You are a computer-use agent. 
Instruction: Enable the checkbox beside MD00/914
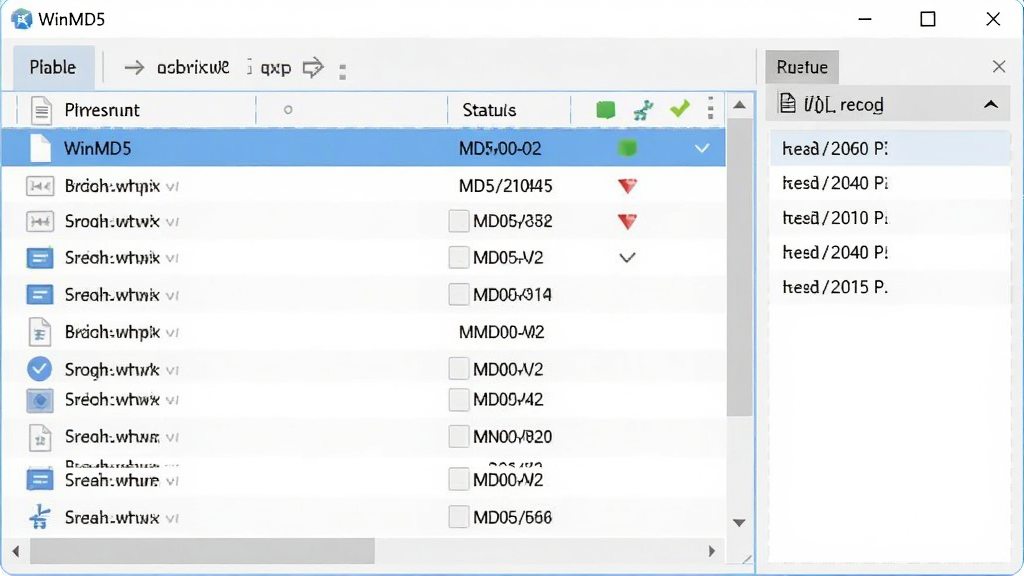tap(458, 295)
